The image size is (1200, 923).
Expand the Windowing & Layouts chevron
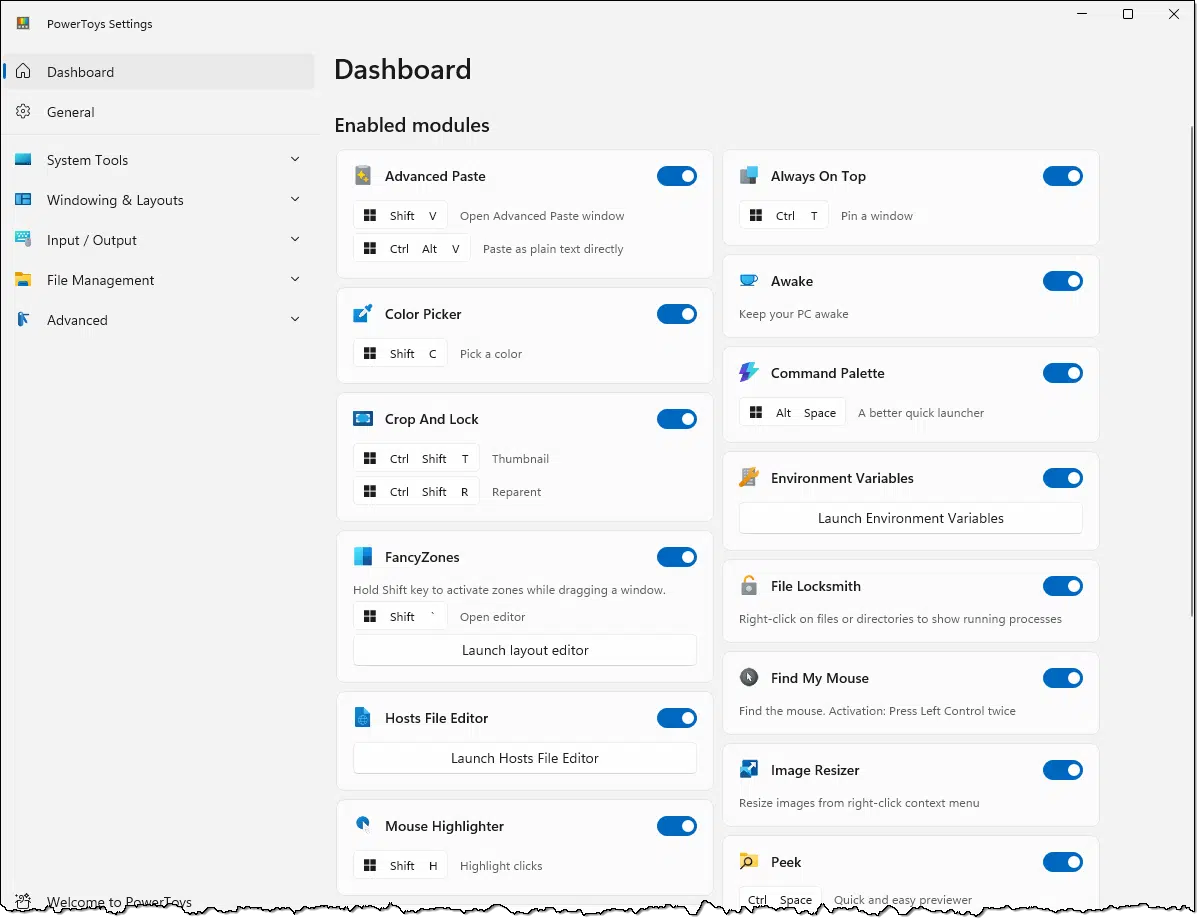[x=295, y=200]
